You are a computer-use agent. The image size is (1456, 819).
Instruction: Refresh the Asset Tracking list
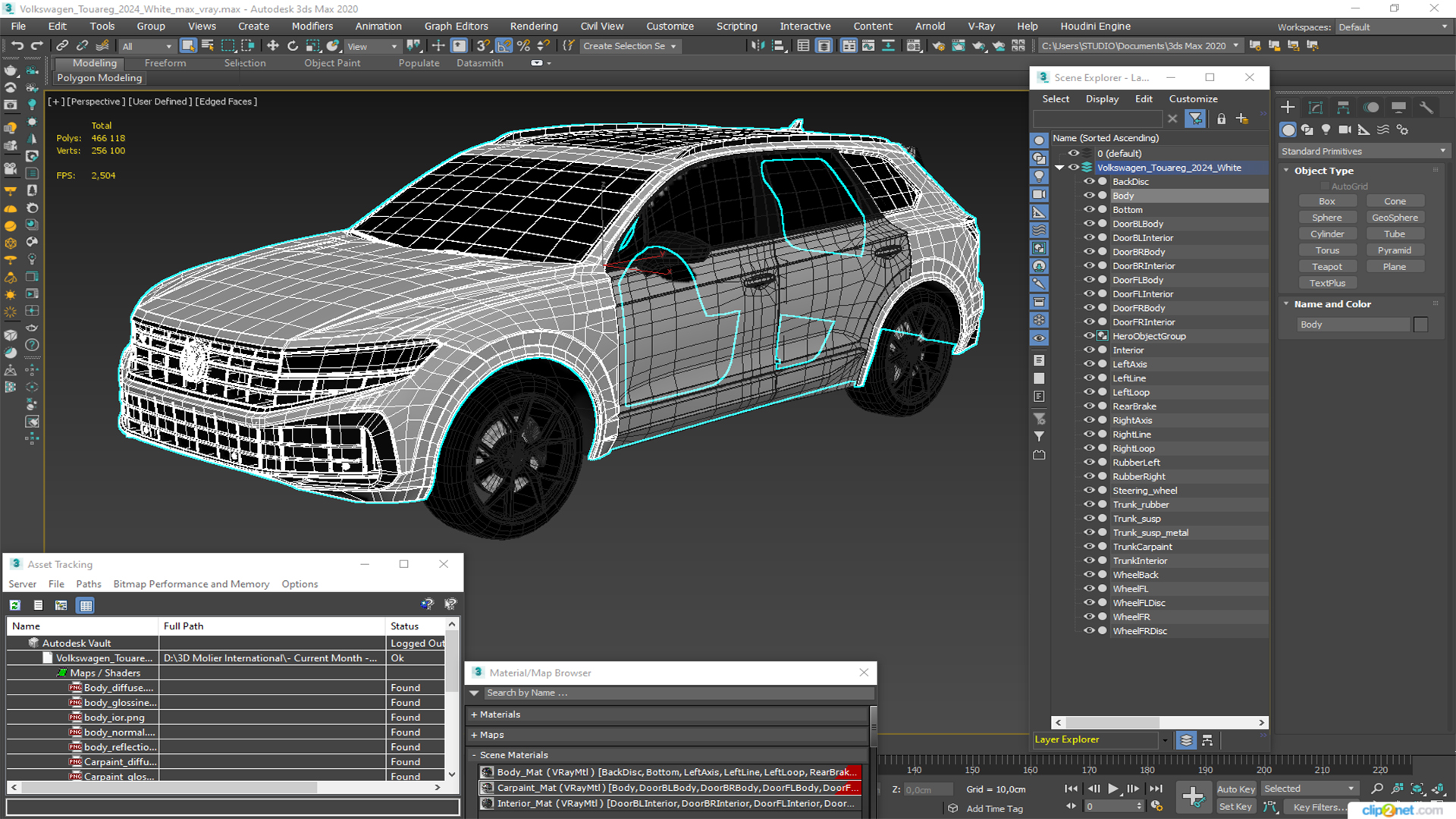tap(15, 605)
